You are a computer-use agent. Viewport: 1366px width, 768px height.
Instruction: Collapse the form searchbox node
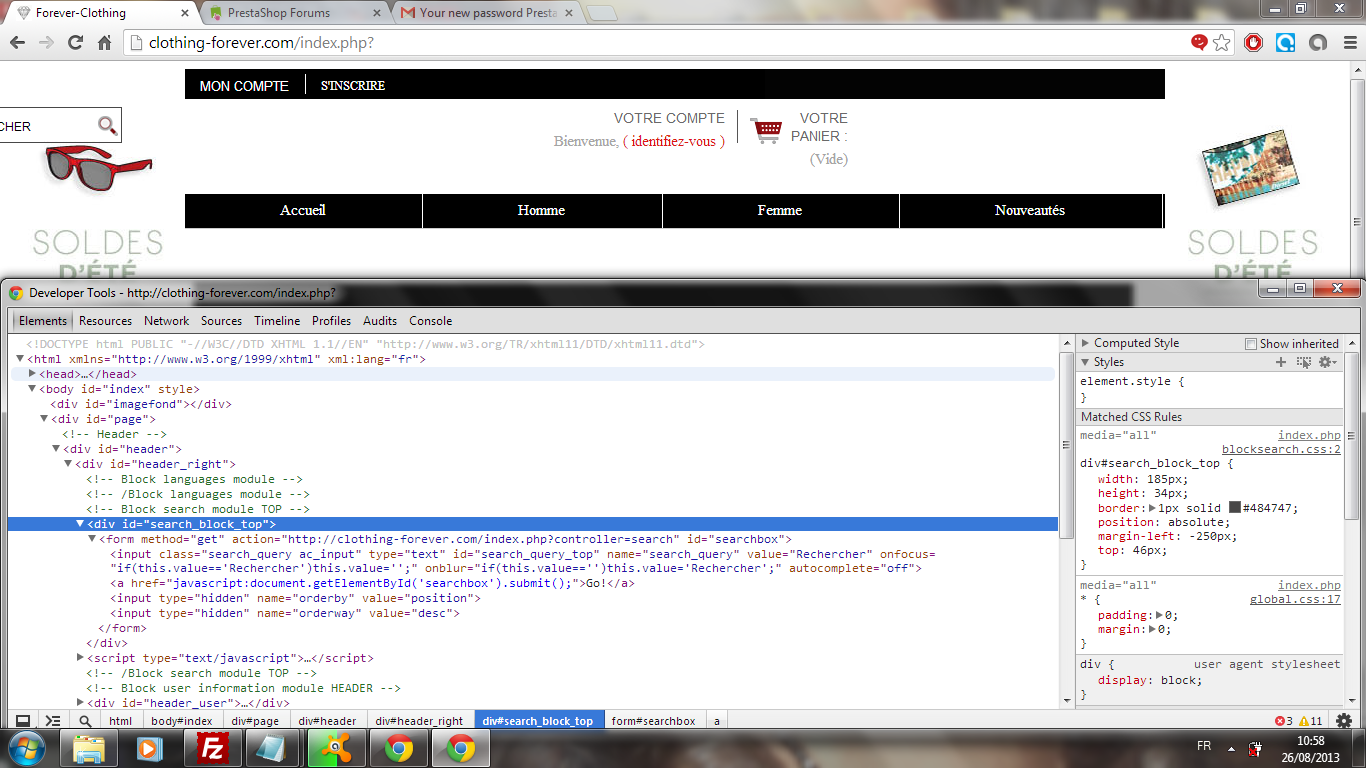(93, 539)
